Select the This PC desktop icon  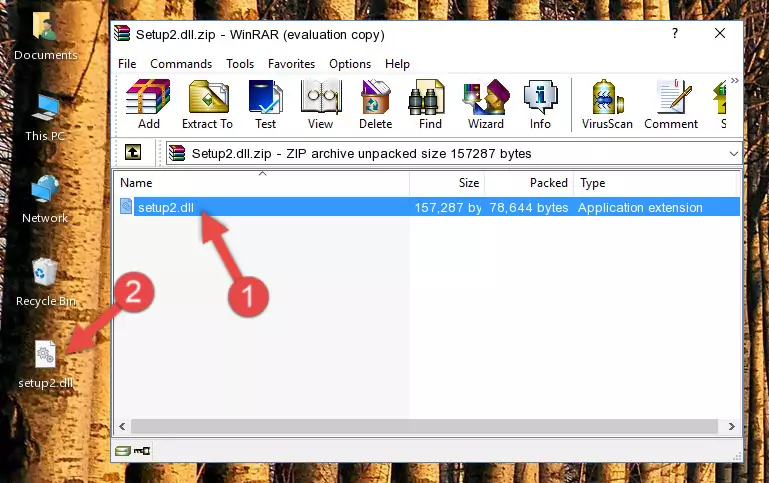coord(45,117)
